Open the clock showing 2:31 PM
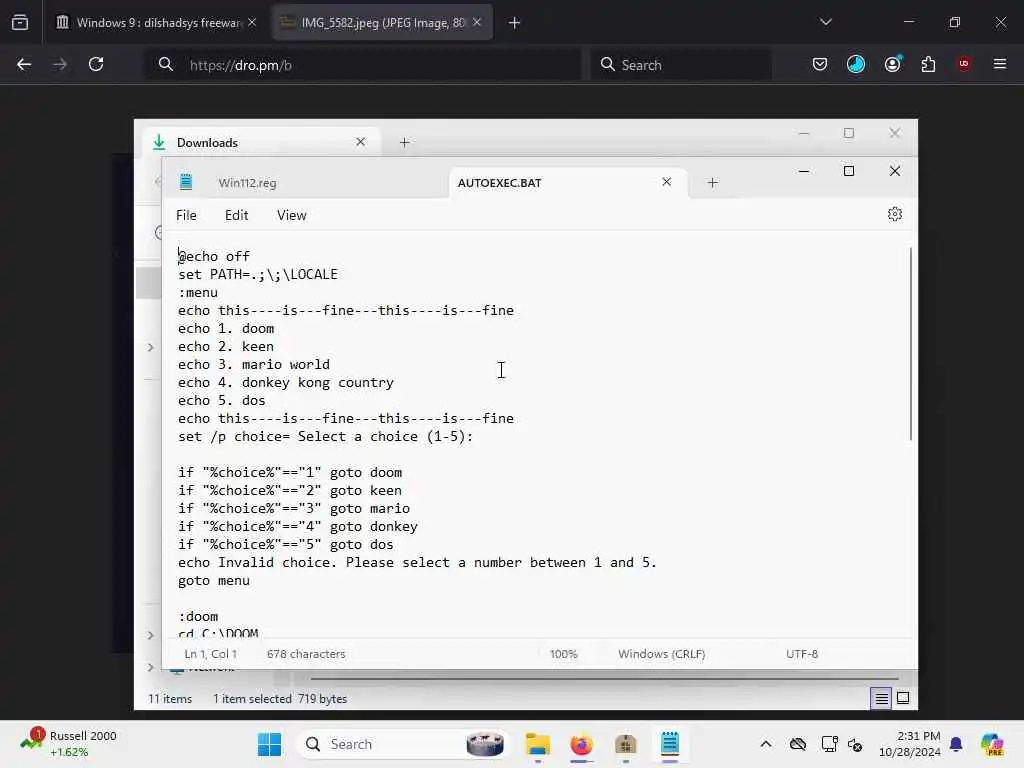 click(x=909, y=744)
